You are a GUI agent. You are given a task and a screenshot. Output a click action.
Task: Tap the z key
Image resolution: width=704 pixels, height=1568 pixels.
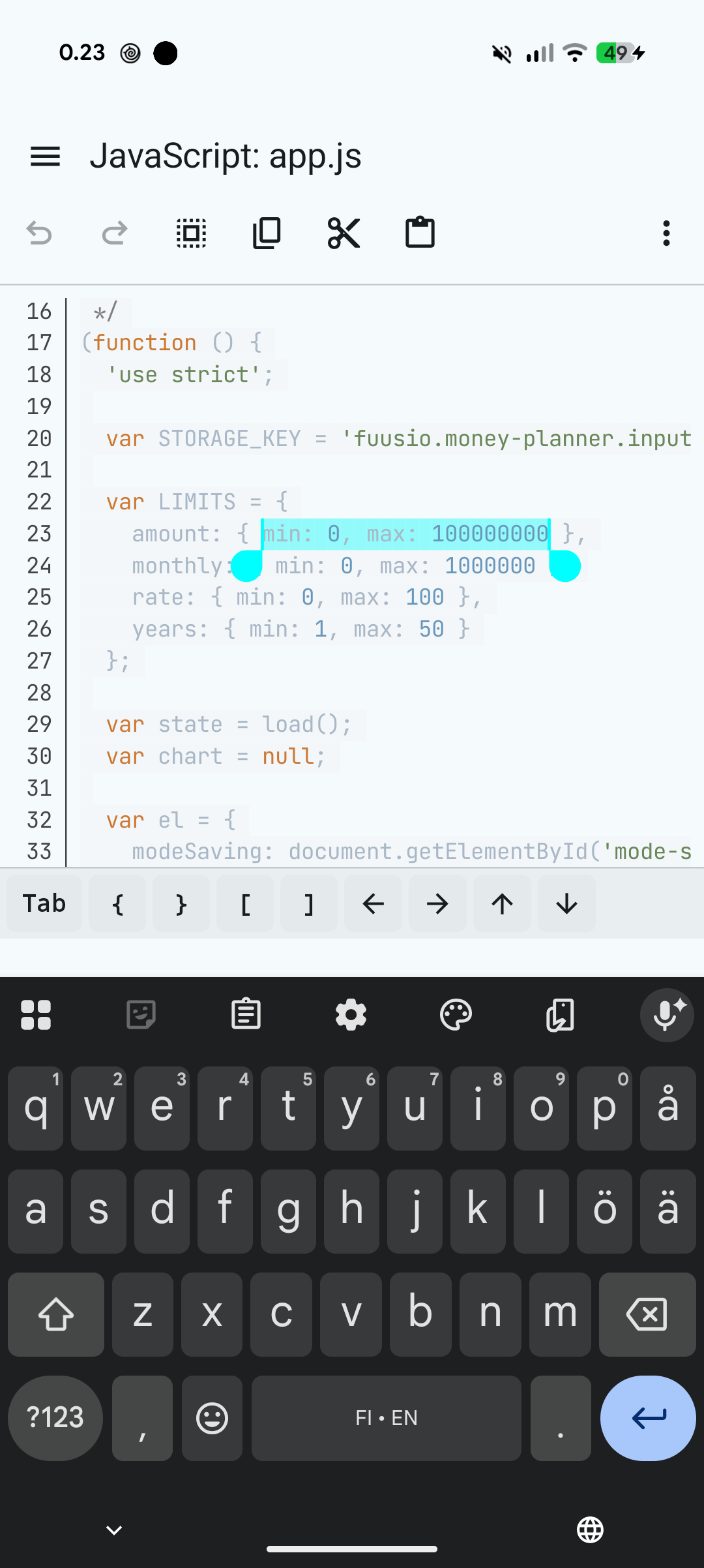tap(142, 1314)
